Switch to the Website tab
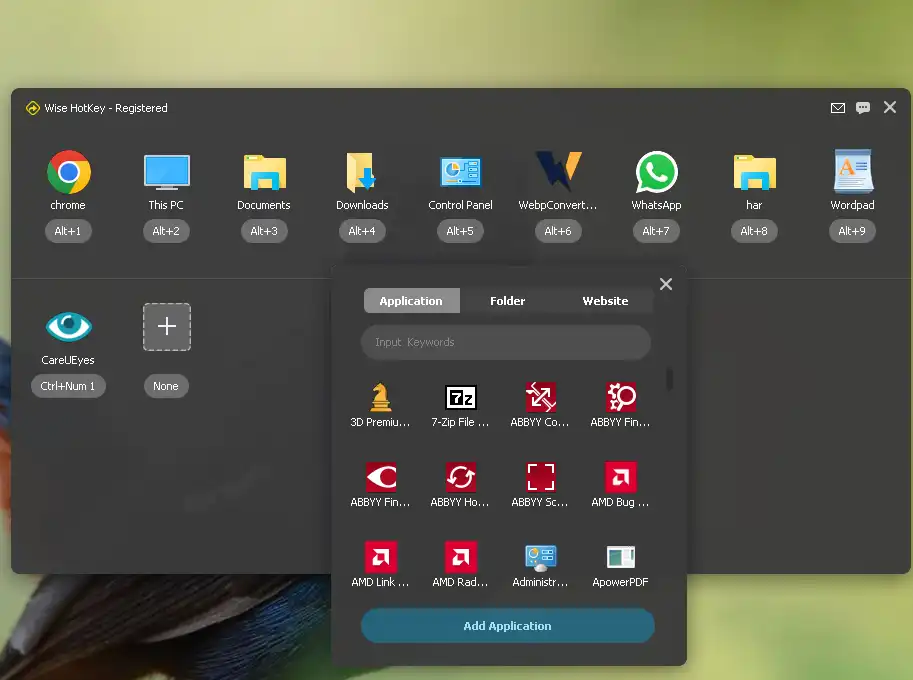This screenshot has width=913, height=680. point(605,300)
